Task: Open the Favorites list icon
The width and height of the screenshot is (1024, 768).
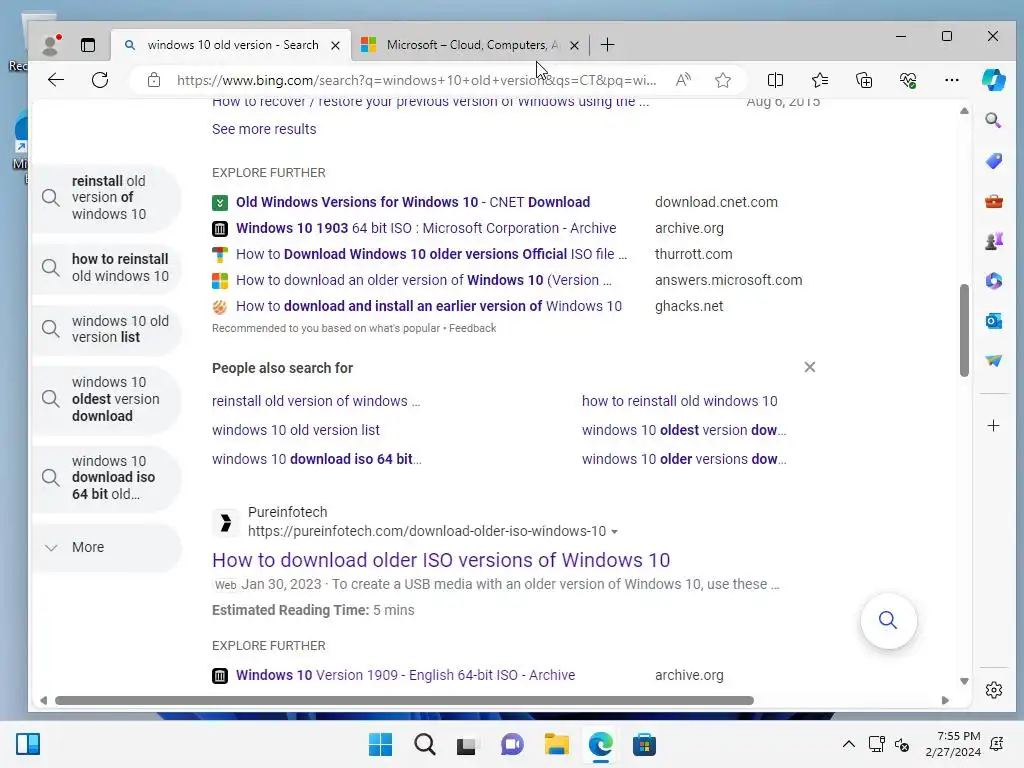Action: (x=820, y=80)
